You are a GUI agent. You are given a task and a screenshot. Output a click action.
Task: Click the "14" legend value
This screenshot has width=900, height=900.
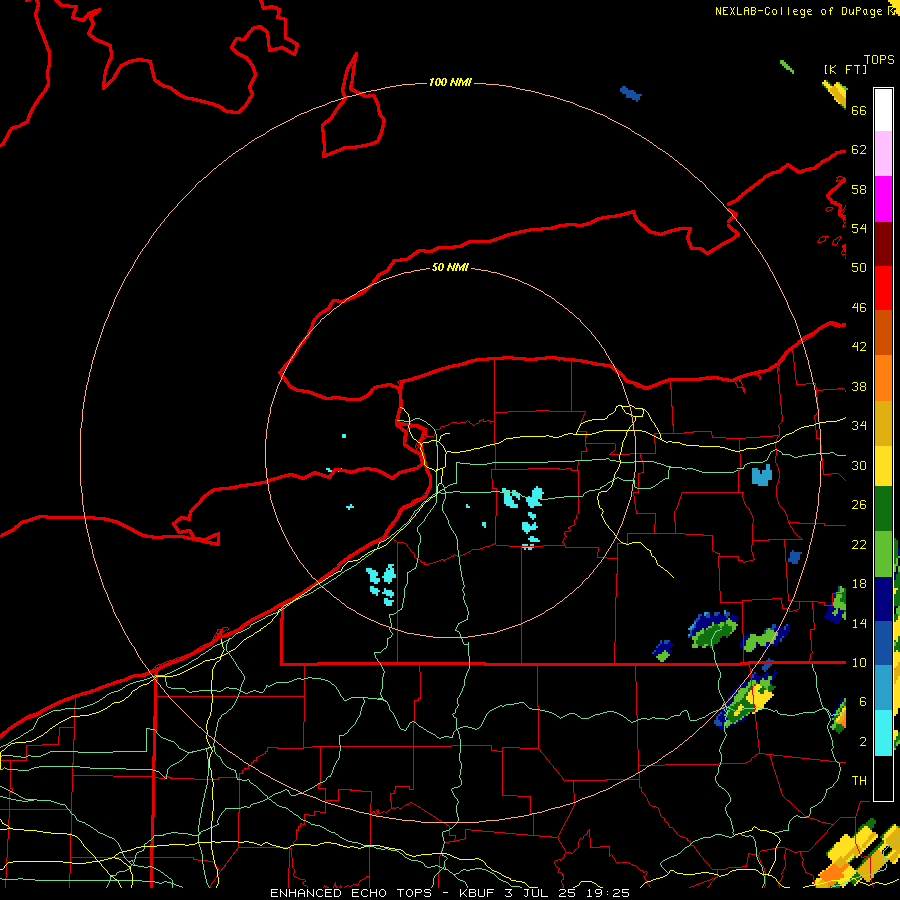(859, 623)
